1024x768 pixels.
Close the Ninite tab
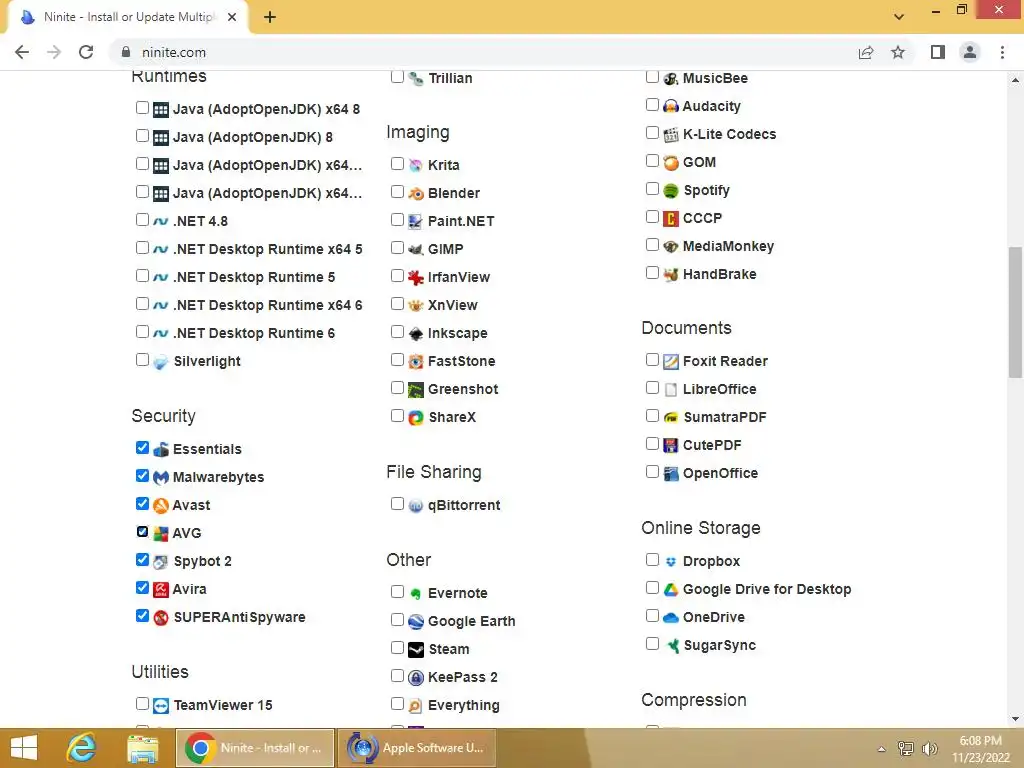[232, 17]
